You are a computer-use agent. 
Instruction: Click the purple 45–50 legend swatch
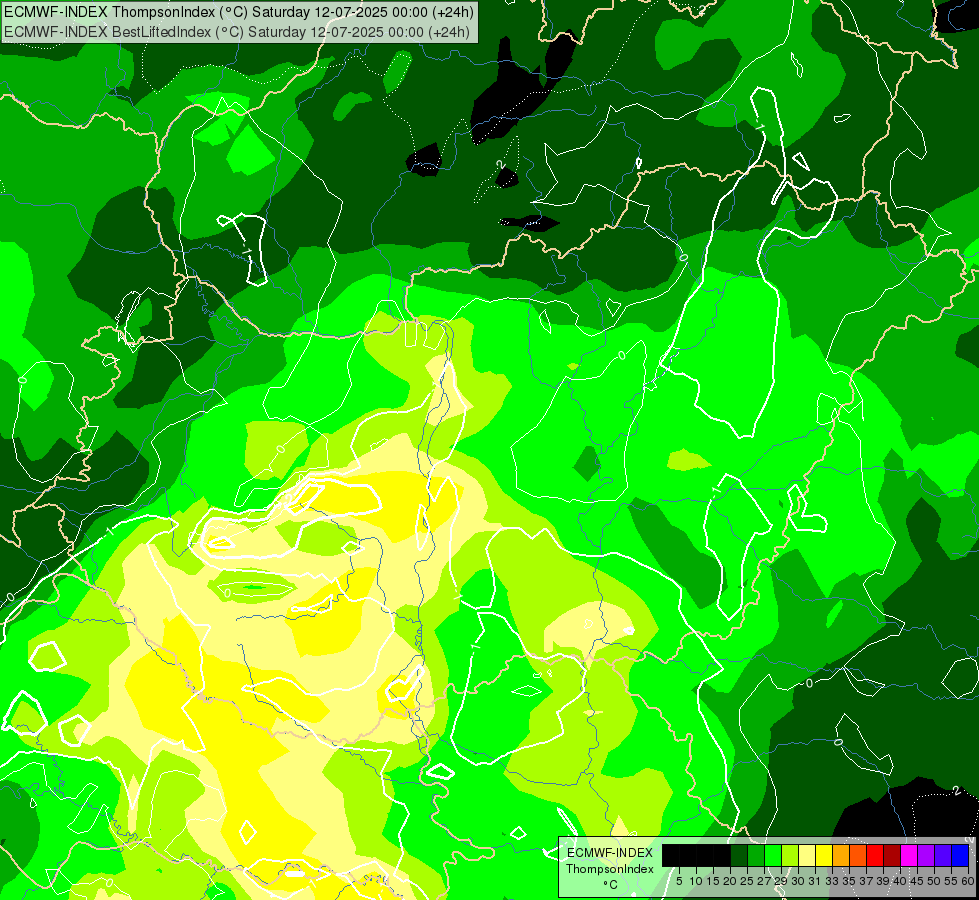coord(926,855)
